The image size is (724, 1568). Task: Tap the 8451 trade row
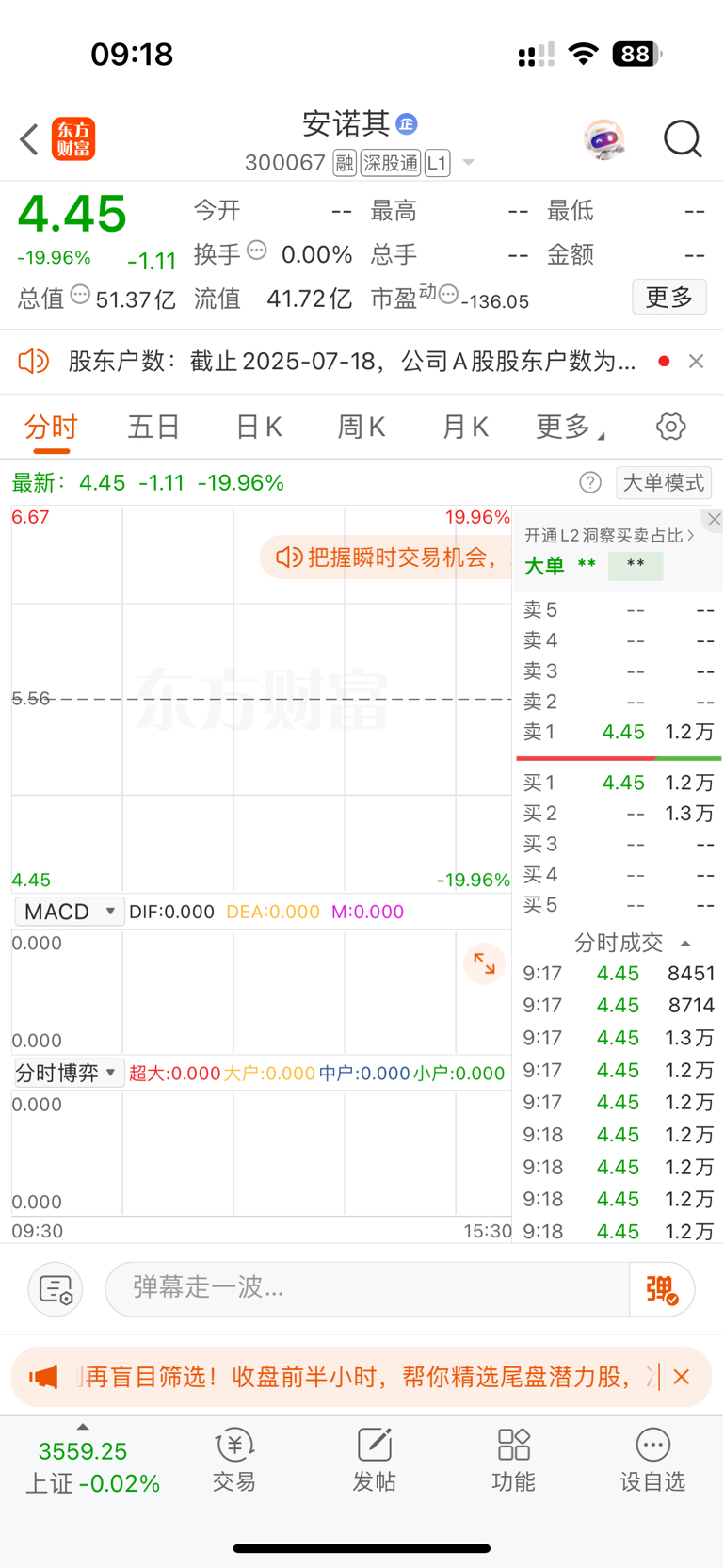tap(619, 973)
